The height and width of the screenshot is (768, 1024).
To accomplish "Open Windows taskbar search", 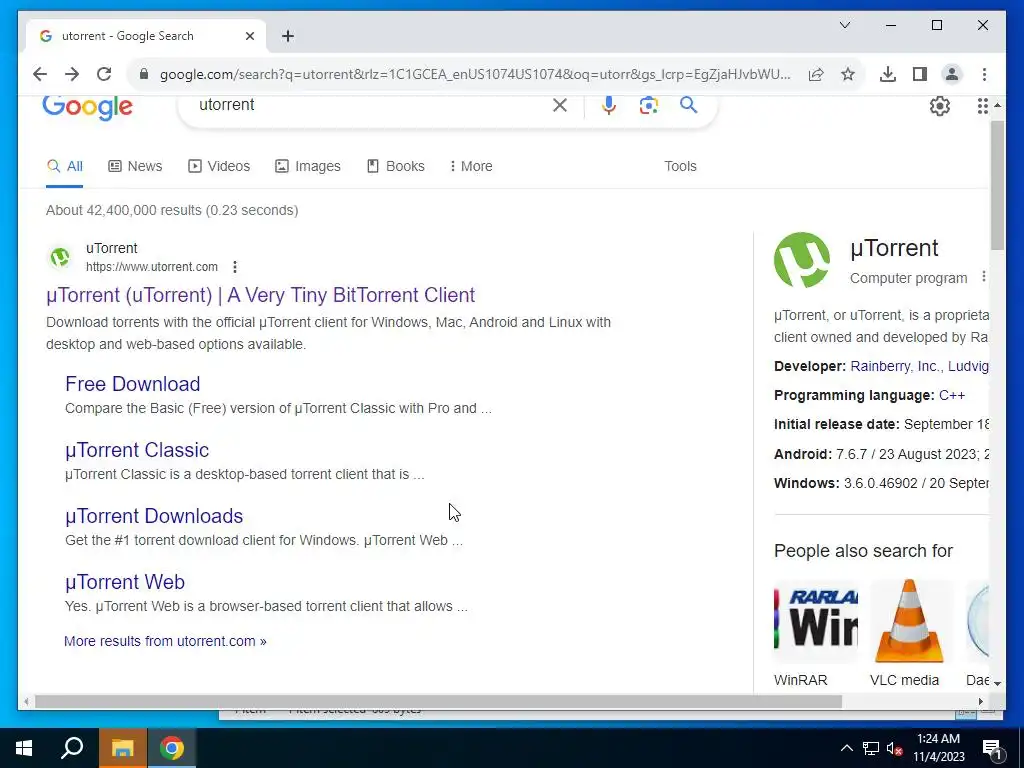I will tap(72, 748).
